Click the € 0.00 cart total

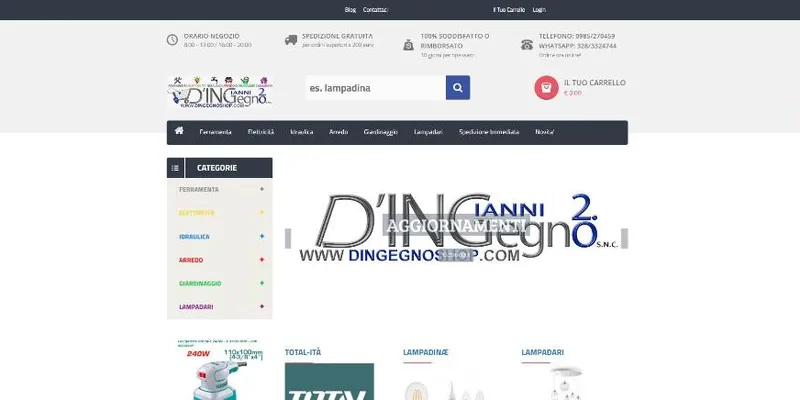click(572, 93)
